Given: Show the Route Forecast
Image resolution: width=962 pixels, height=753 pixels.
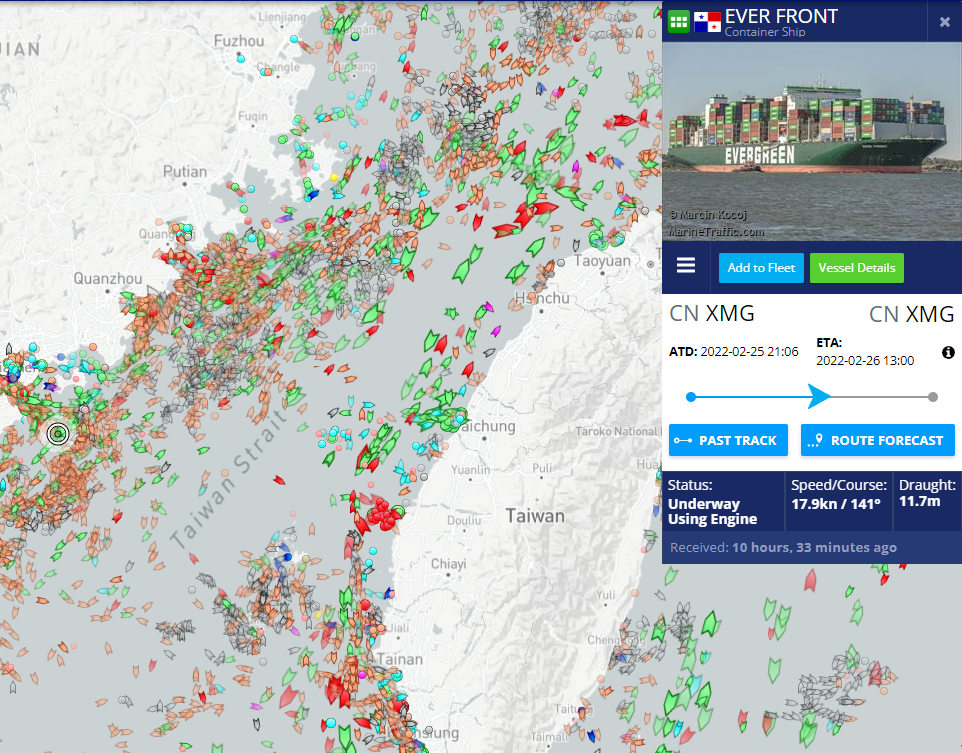Looking at the screenshot, I should point(878,440).
